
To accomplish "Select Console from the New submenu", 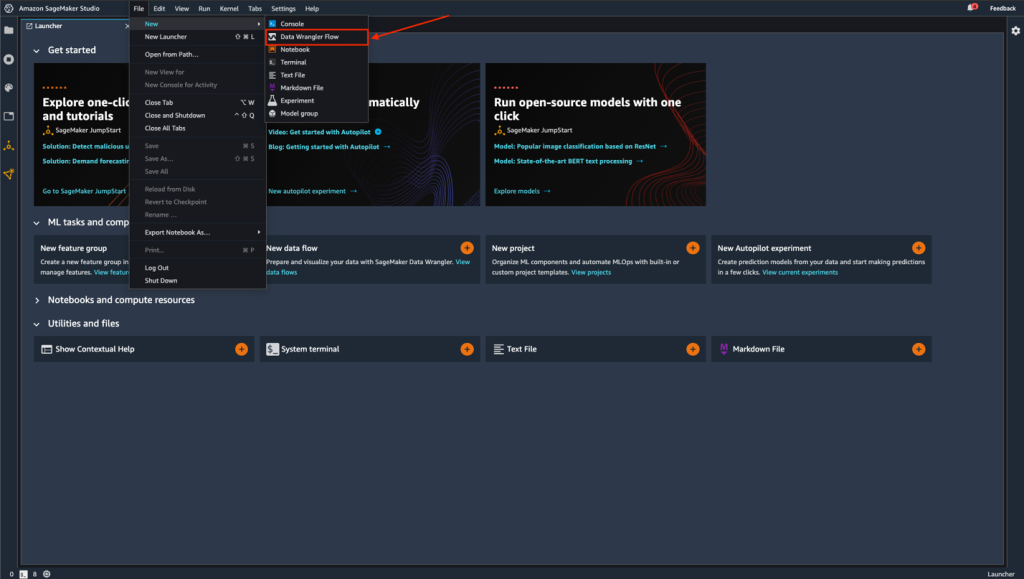I will [317, 23].
